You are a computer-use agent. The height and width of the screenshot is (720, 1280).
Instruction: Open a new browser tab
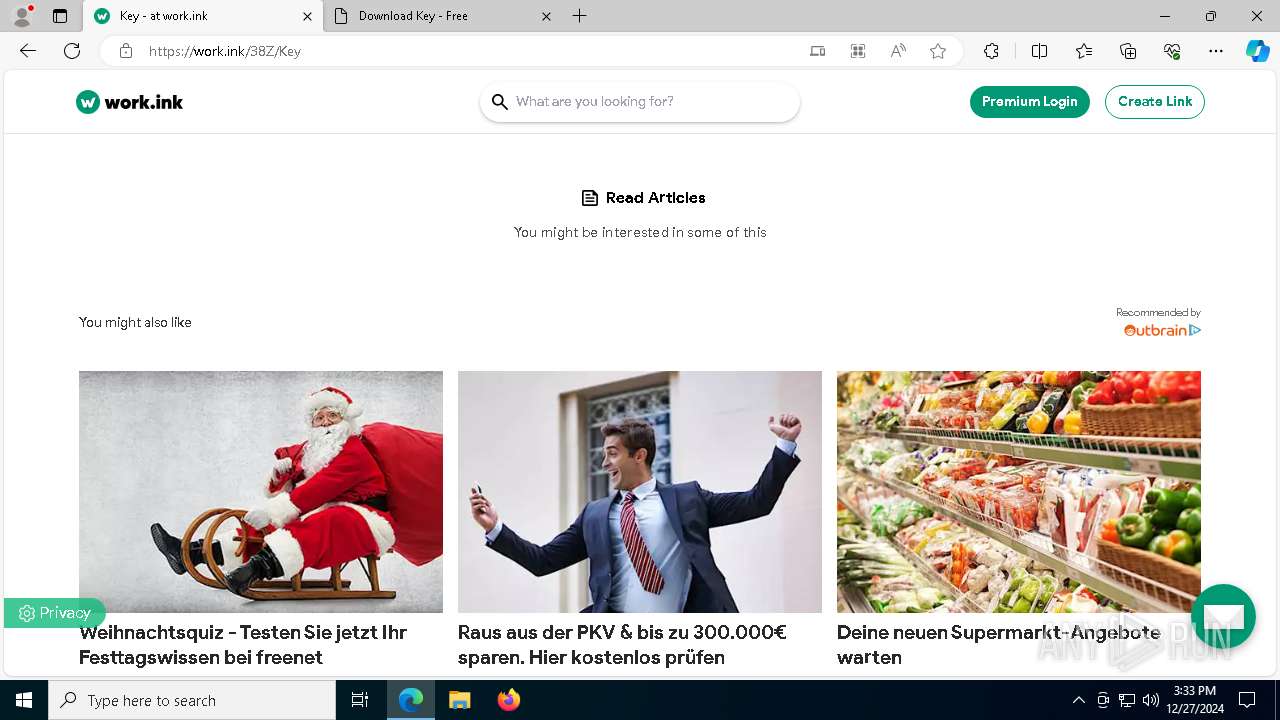point(580,16)
